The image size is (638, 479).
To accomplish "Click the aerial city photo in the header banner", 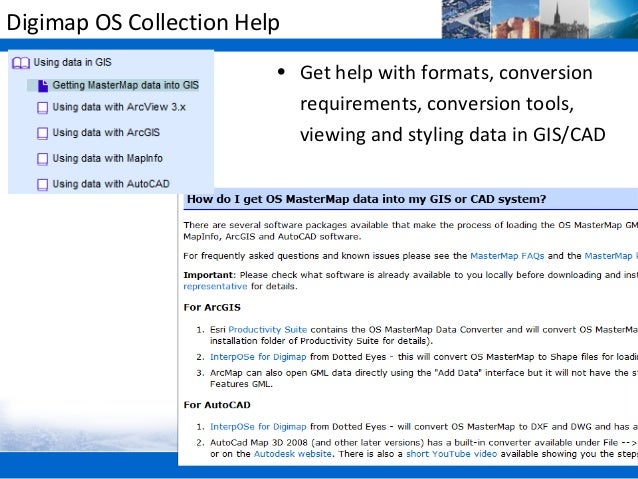I will (x=466, y=19).
